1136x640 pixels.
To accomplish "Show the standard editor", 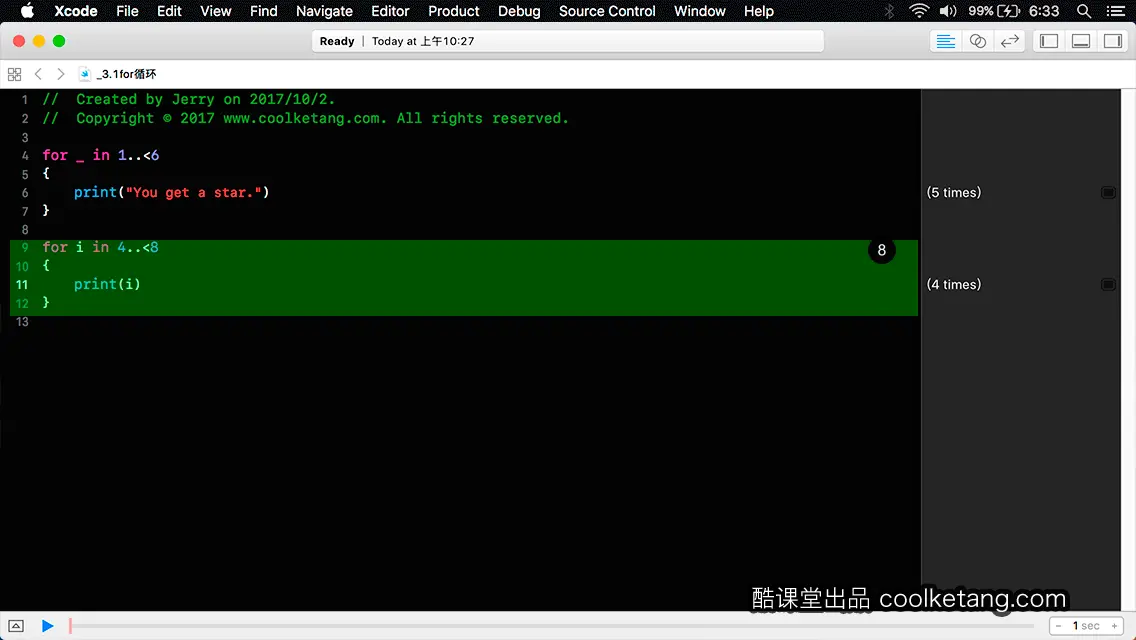I will click(x=945, y=41).
